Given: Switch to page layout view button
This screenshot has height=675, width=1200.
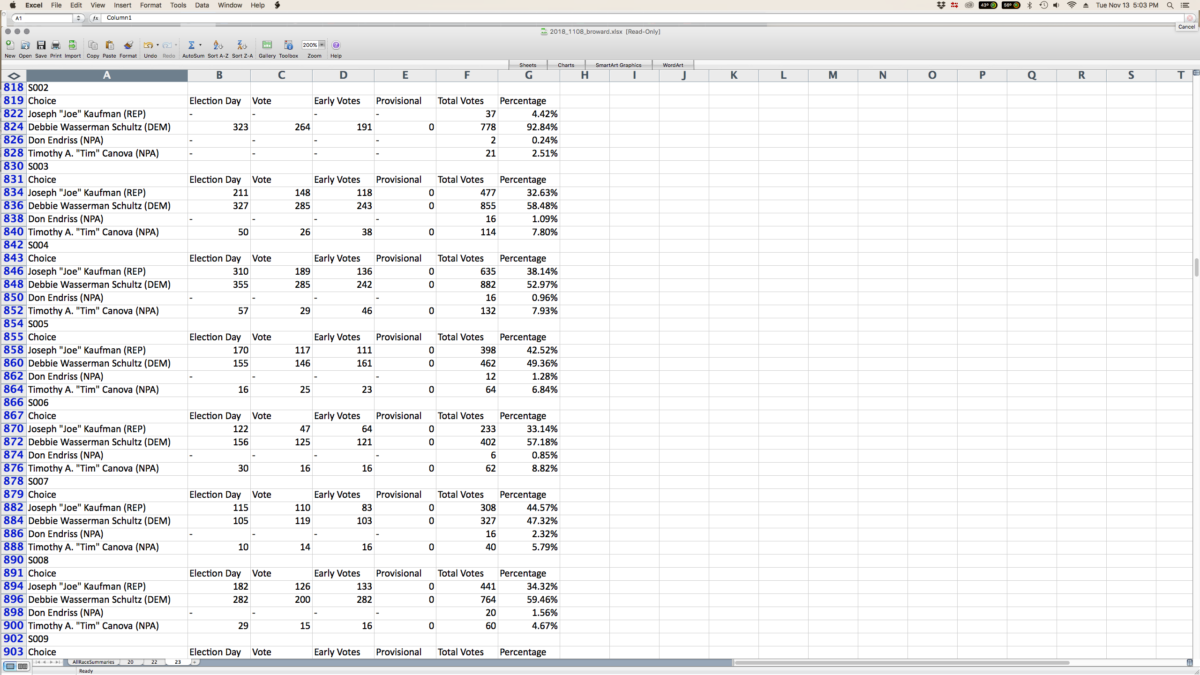Looking at the screenshot, I should point(22,666).
